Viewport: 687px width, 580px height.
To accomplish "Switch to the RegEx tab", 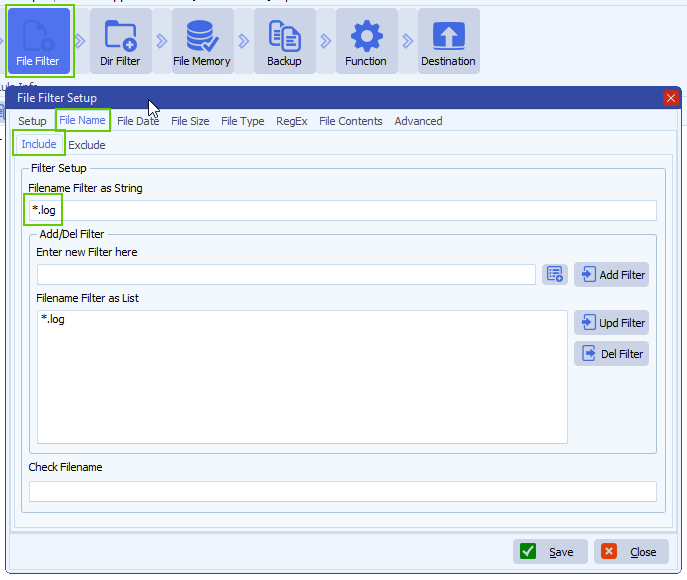I will click(292, 121).
